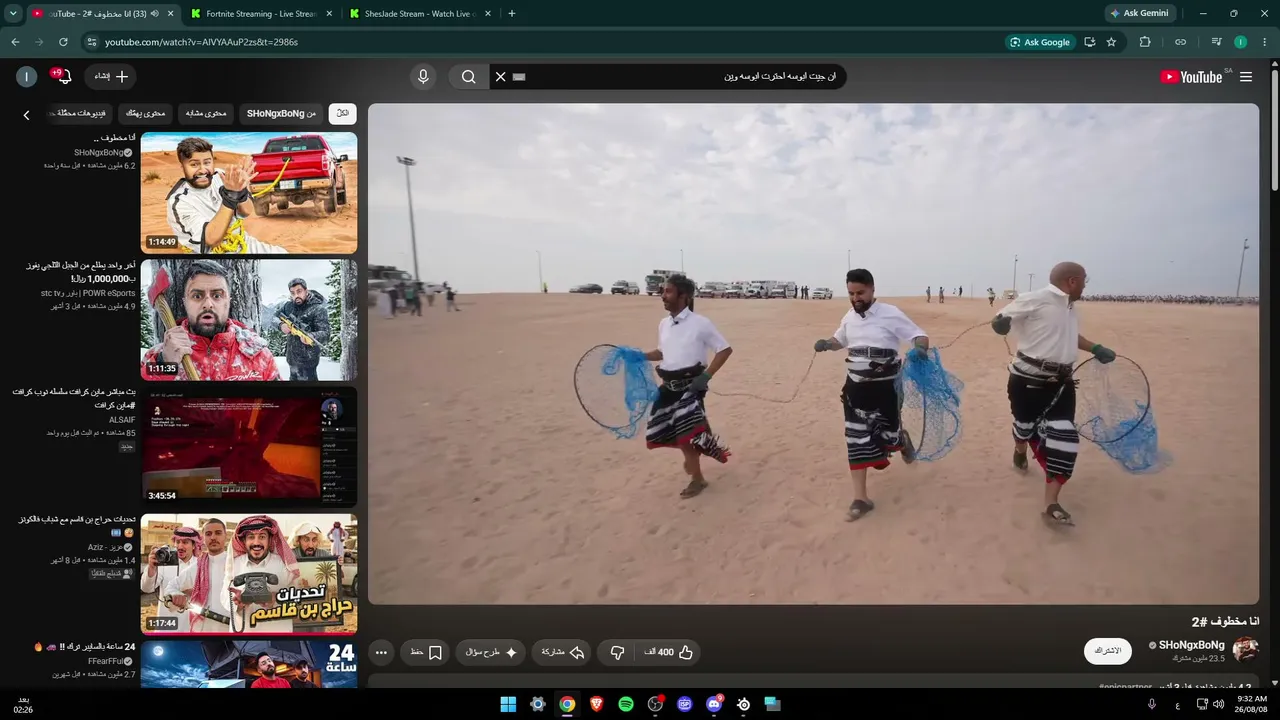
Task: Click the main video player
Action: (814, 354)
